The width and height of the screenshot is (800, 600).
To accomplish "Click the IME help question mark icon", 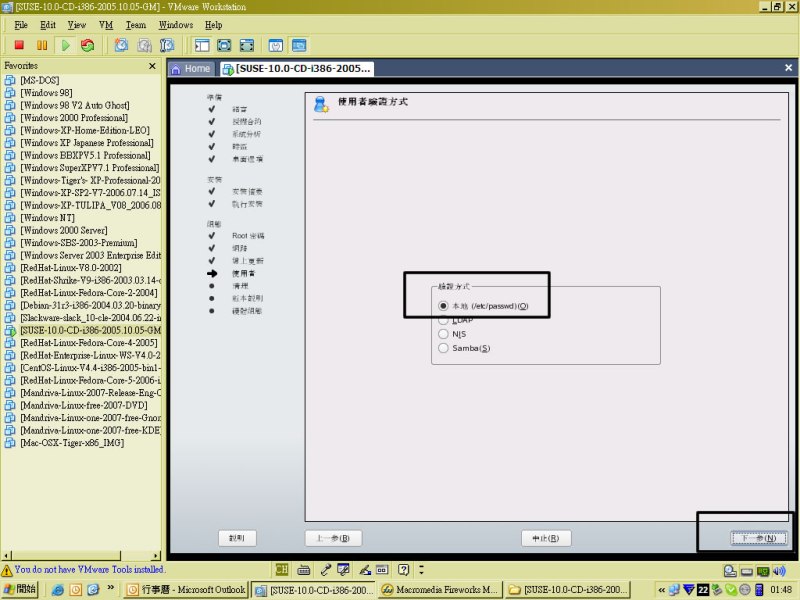I will pyautogui.click(x=404, y=569).
